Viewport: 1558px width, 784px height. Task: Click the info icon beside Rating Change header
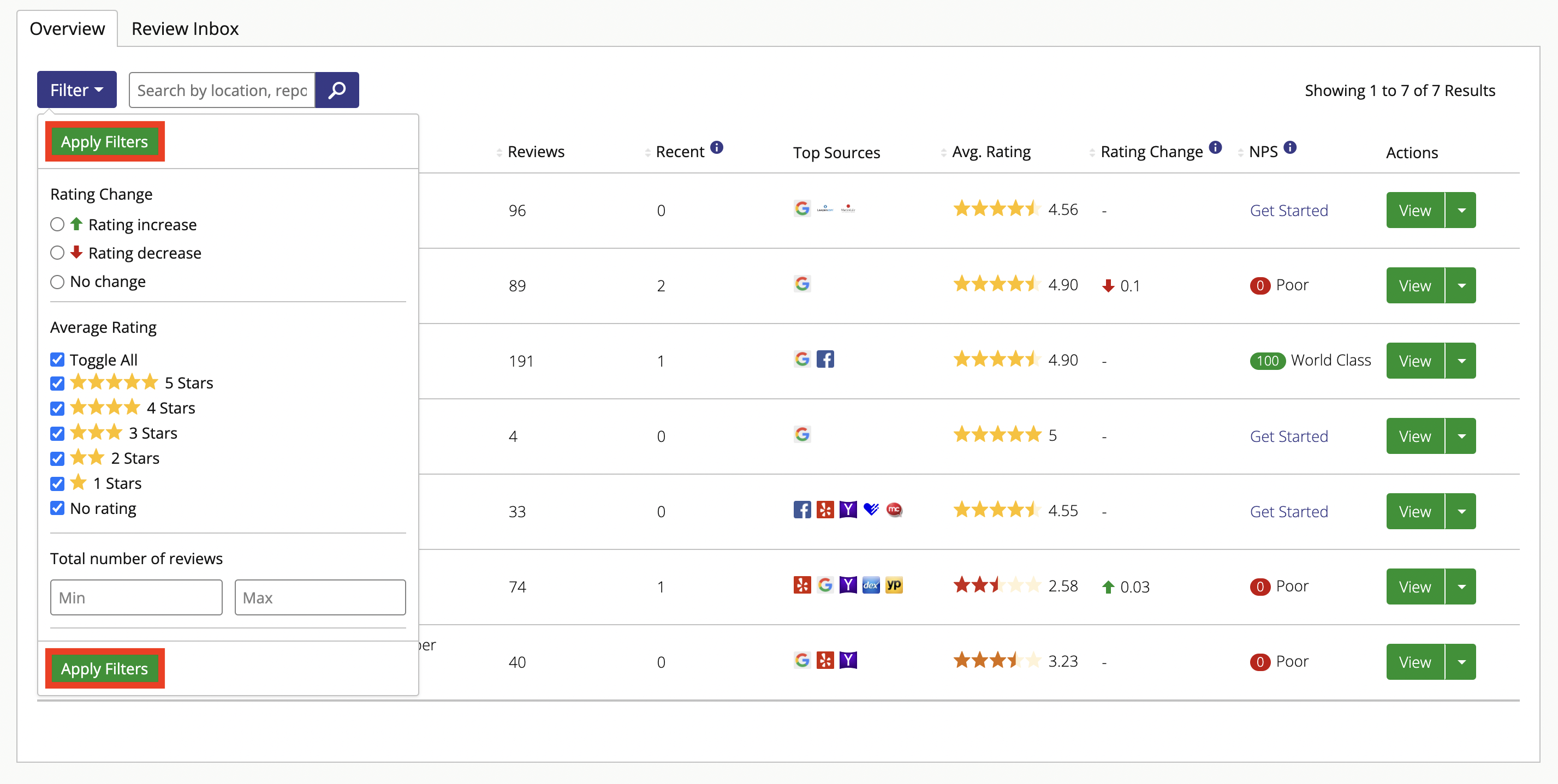click(1216, 147)
